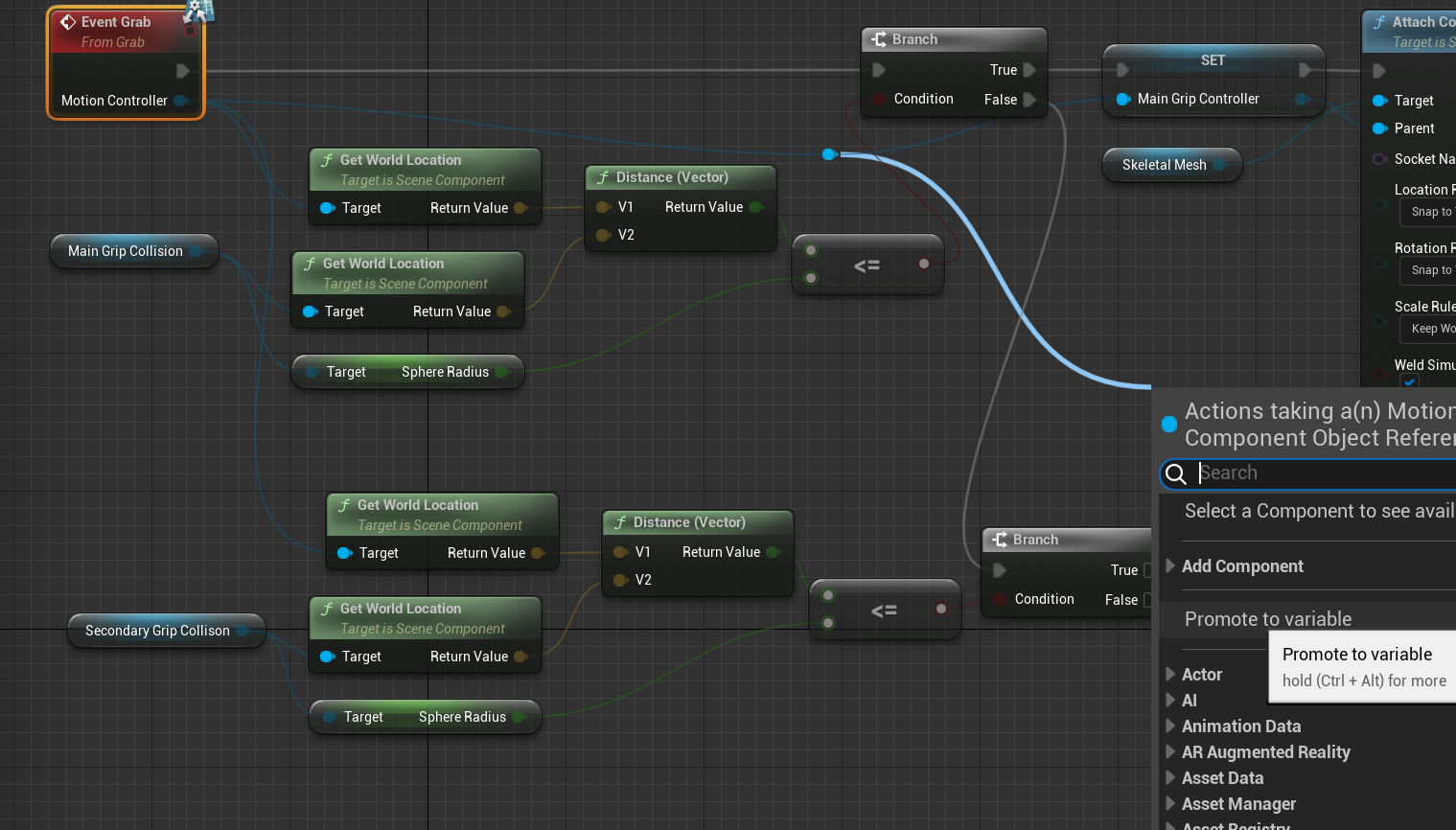Viewport: 1456px width, 830px height.
Task: Click the Attach Component node's execution input pin
Action: coord(1378,71)
